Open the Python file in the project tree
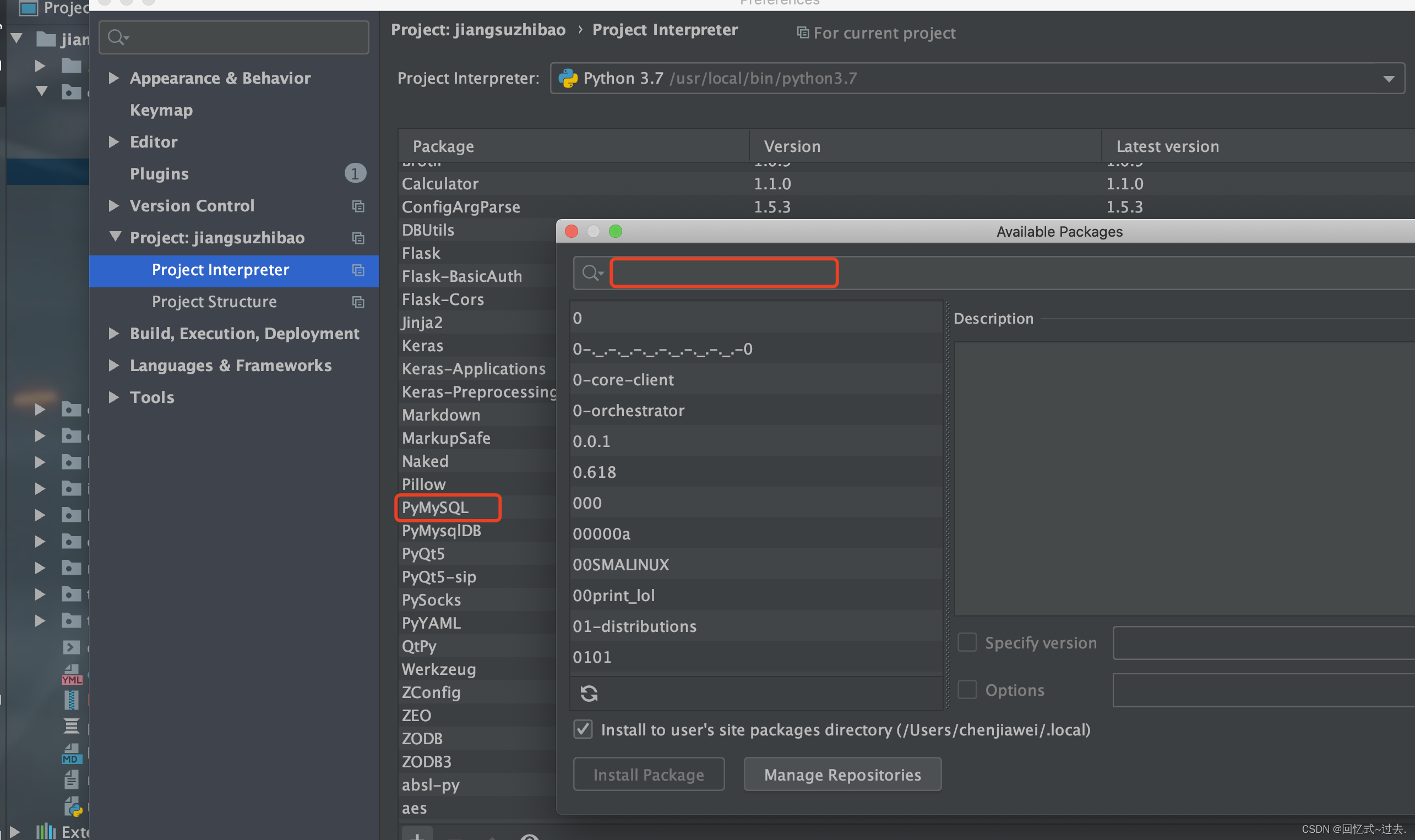The width and height of the screenshot is (1415, 840). point(73,807)
